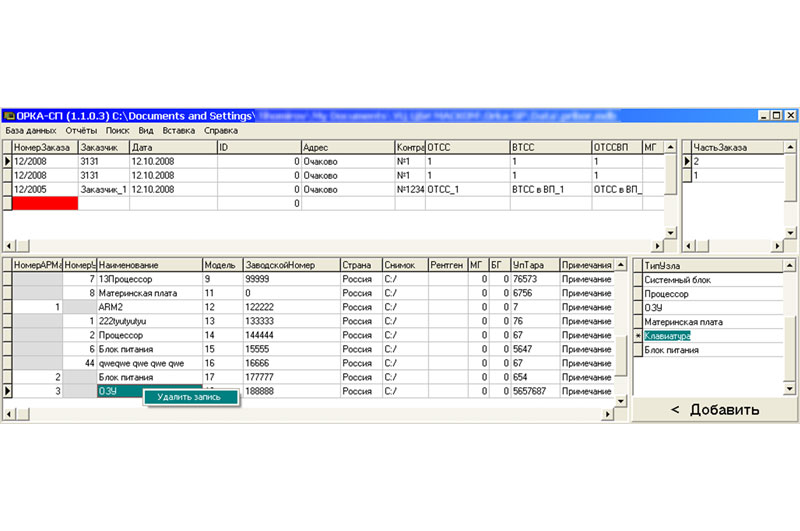Click row selector of the ОЗУ component row
Viewport: 800px width, 531px height.
tap(7, 391)
